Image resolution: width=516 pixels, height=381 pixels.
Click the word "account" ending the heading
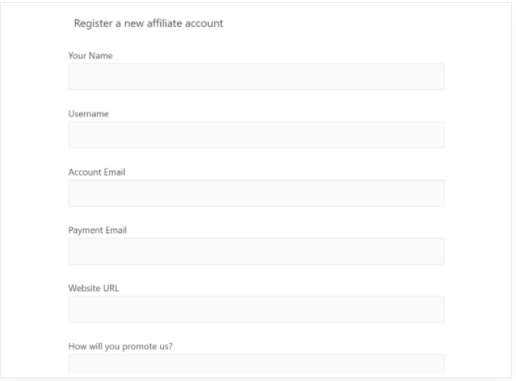click(204, 24)
